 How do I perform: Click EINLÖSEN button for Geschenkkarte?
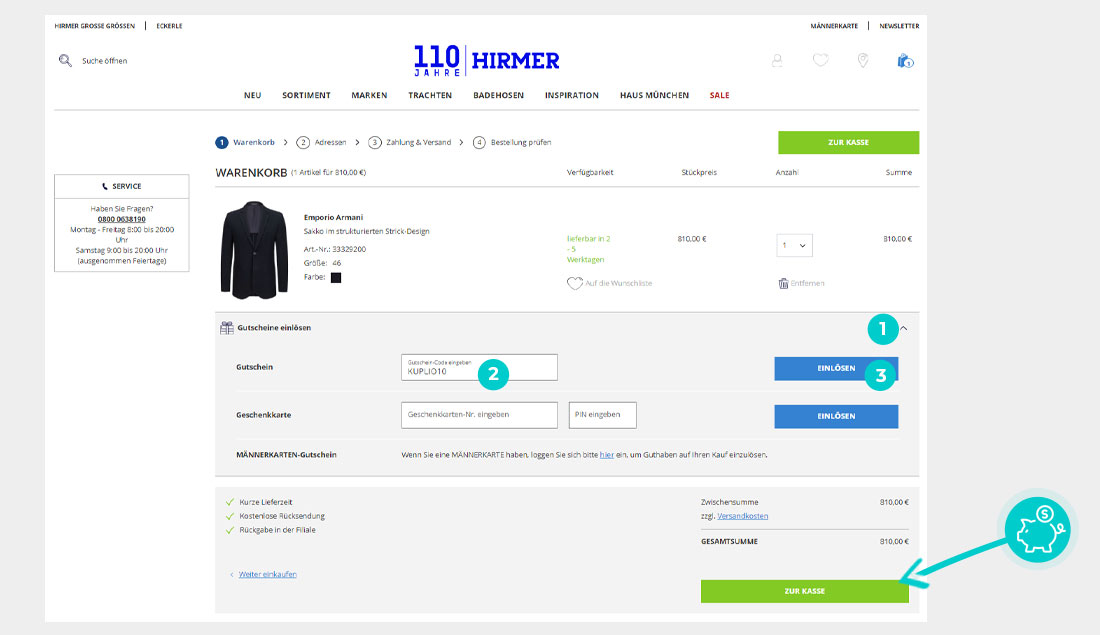[836, 416]
